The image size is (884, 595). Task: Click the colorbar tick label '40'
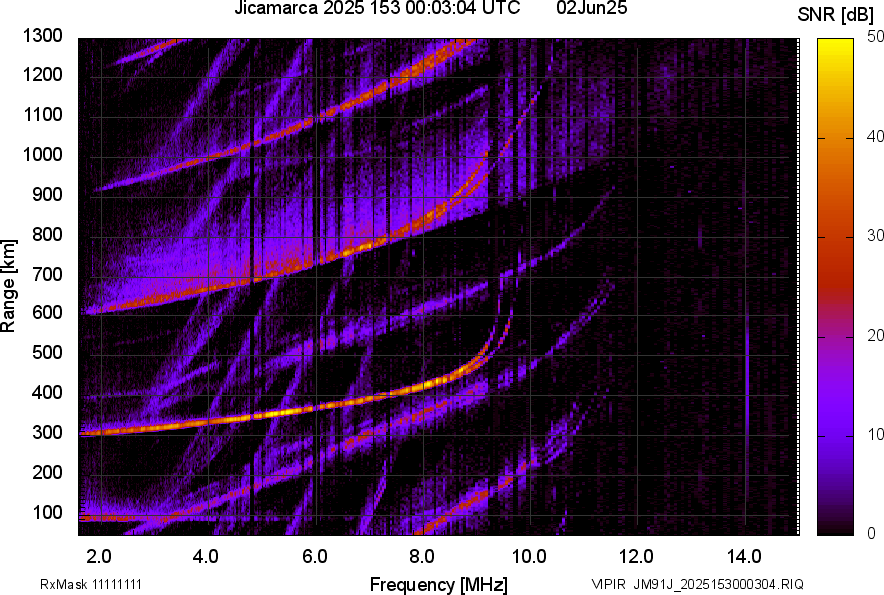(x=876, y=136)
